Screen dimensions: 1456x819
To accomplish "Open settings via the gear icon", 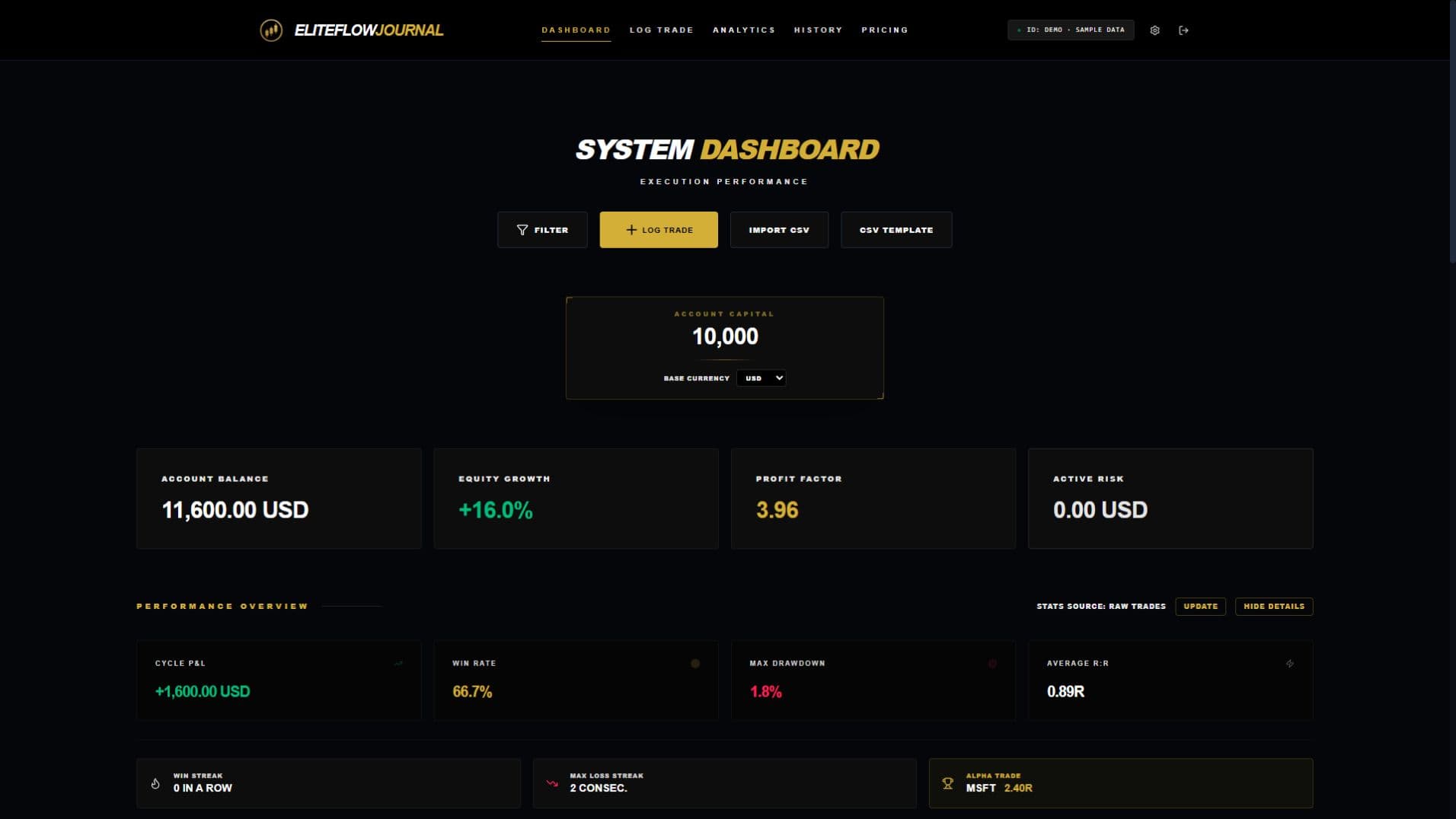I will click(1154, 30).
